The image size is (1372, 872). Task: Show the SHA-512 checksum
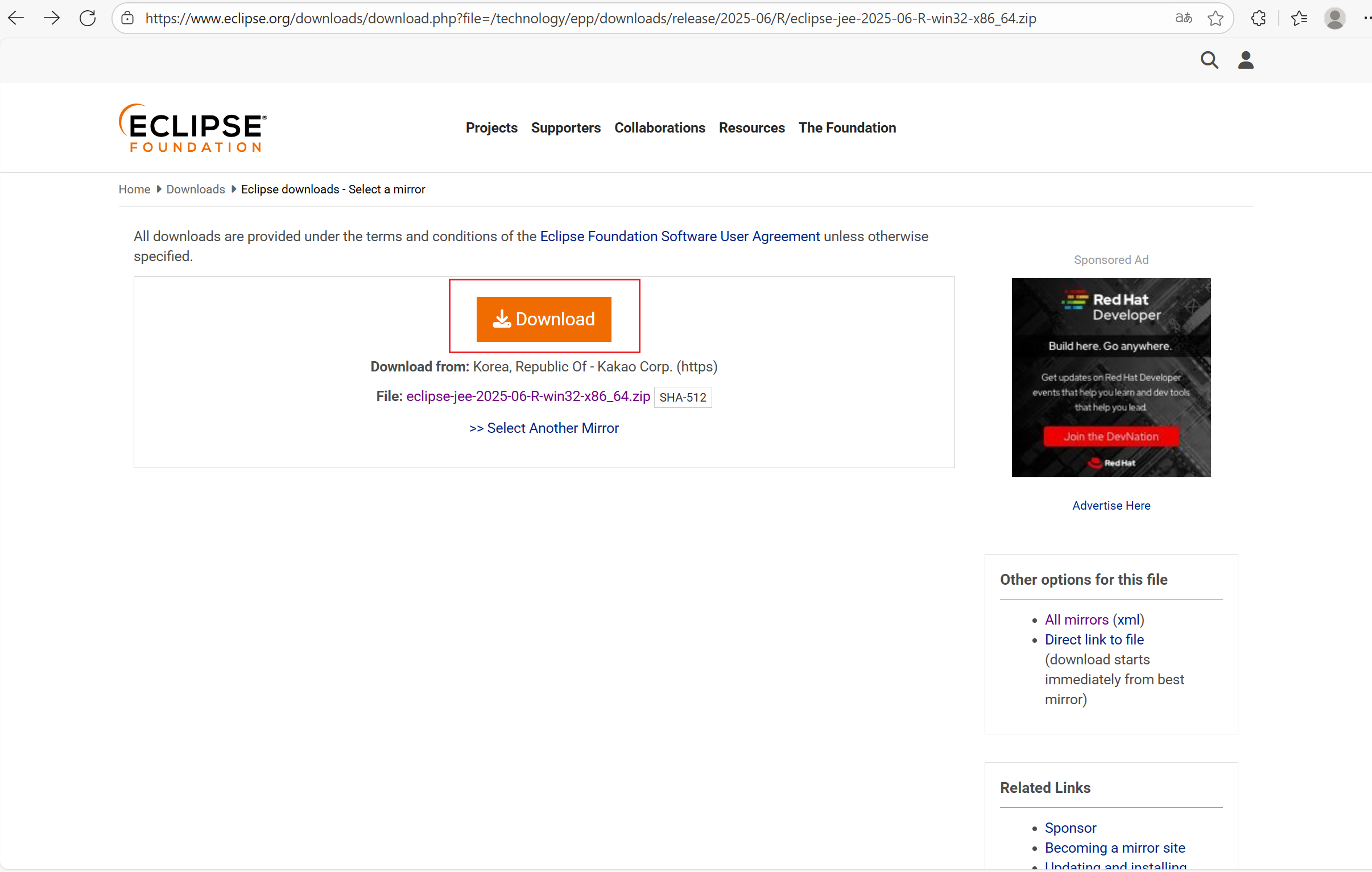pos(683,397)
